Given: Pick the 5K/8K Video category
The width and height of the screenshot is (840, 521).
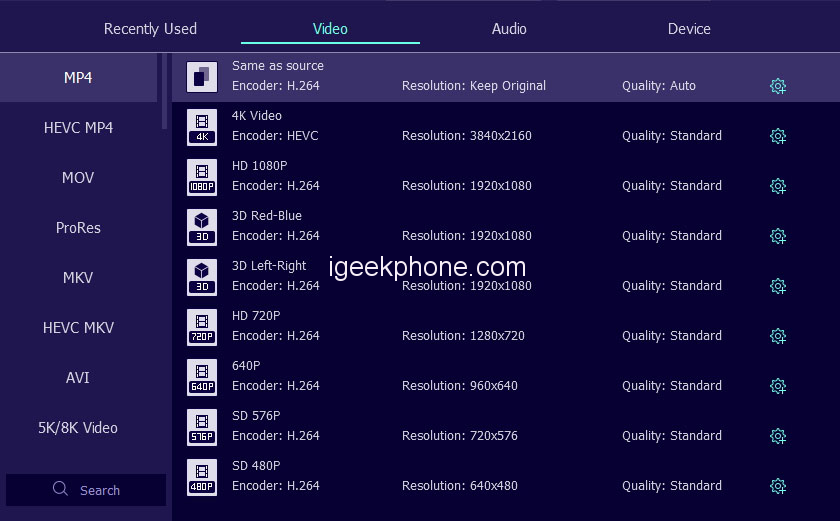Looking at the screenshot, I should [78, 428].
